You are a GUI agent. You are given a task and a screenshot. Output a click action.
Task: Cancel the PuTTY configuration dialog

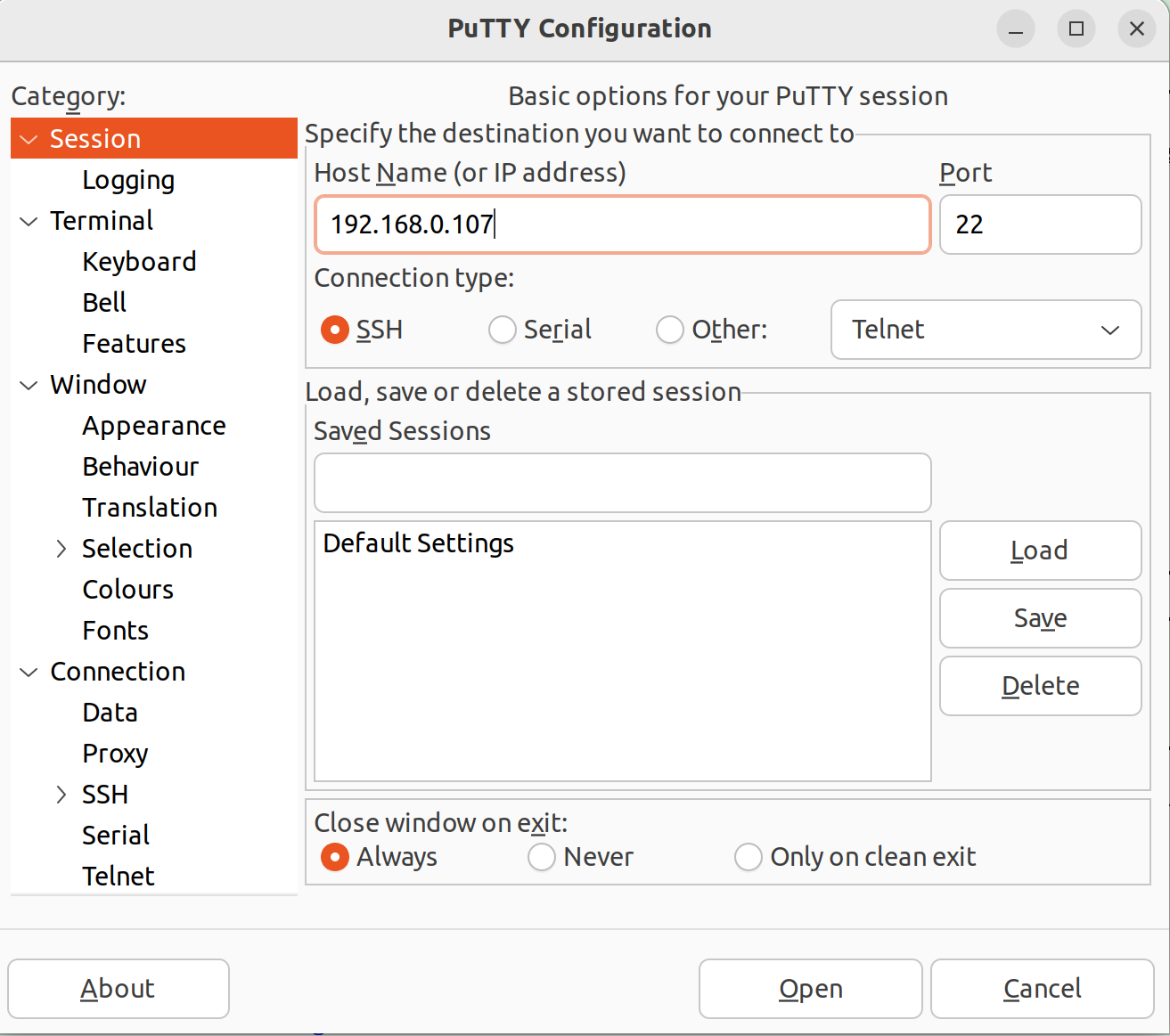coord(1042,989)
